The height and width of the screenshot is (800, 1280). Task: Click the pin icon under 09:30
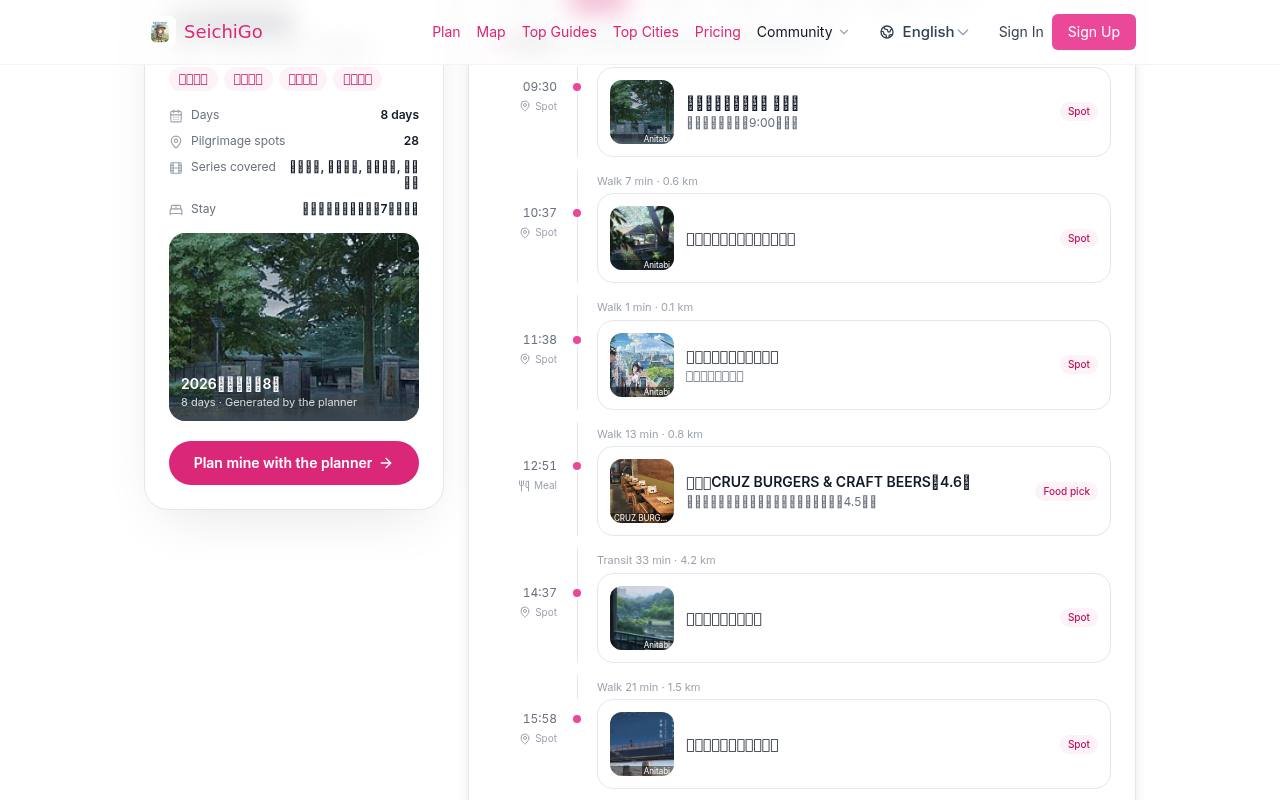(525, 106)
